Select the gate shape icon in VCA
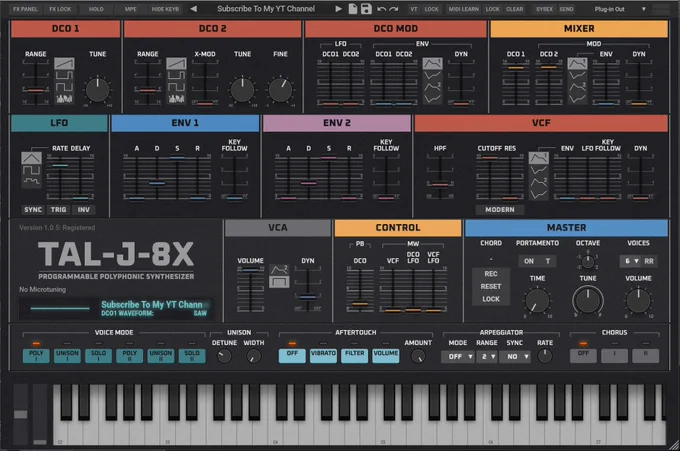The height and width of the screenshot is (451, 680). [x=279, y=282]
